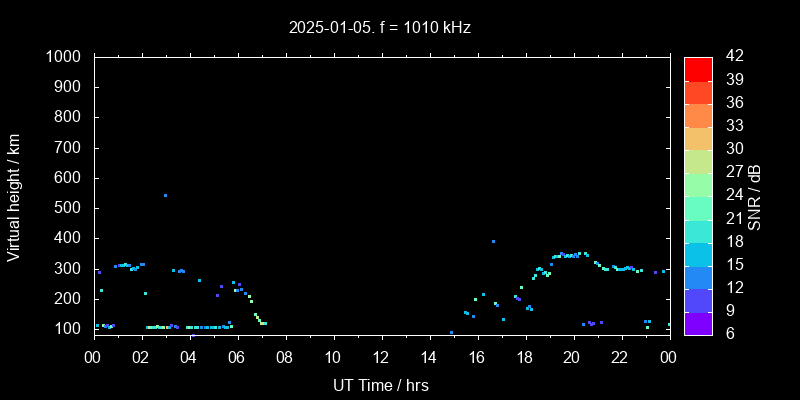Click the 12 tick label on time axis

point(380,357)
